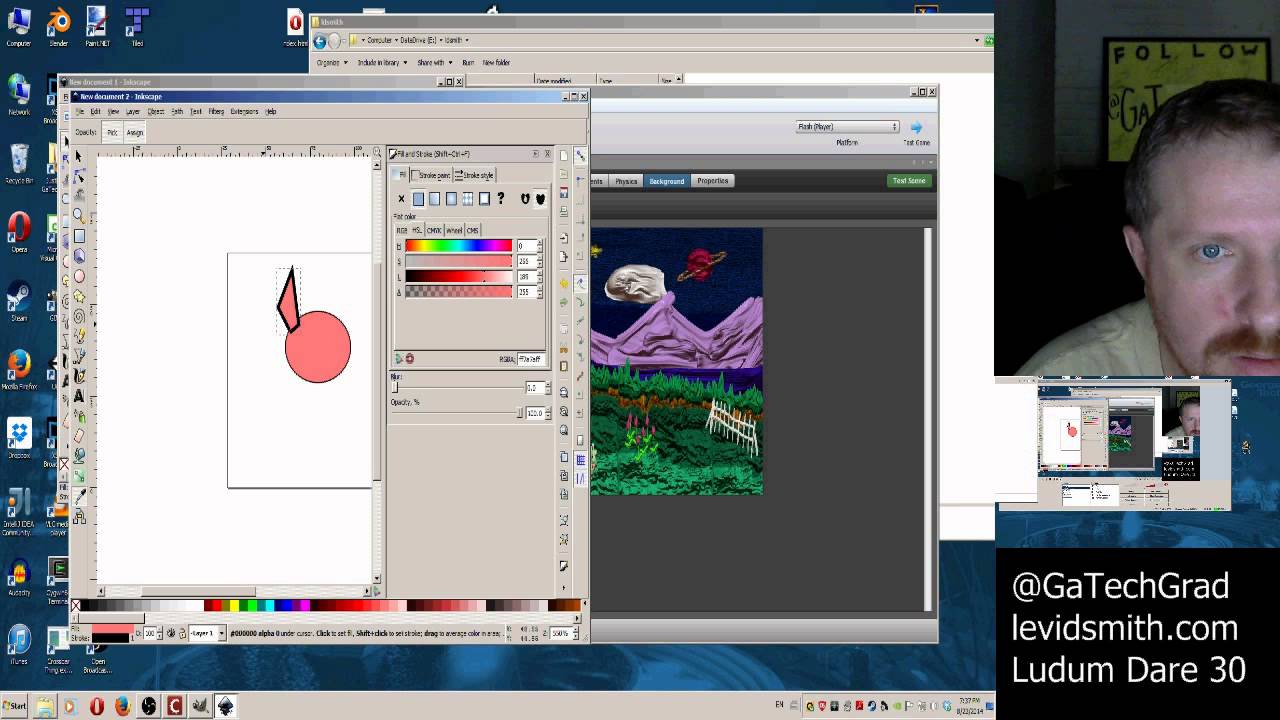Image resolution: width=1280 pixels, height=720 pixels.
Task: Open the Layer menu
Action: [x=132, y=111]
